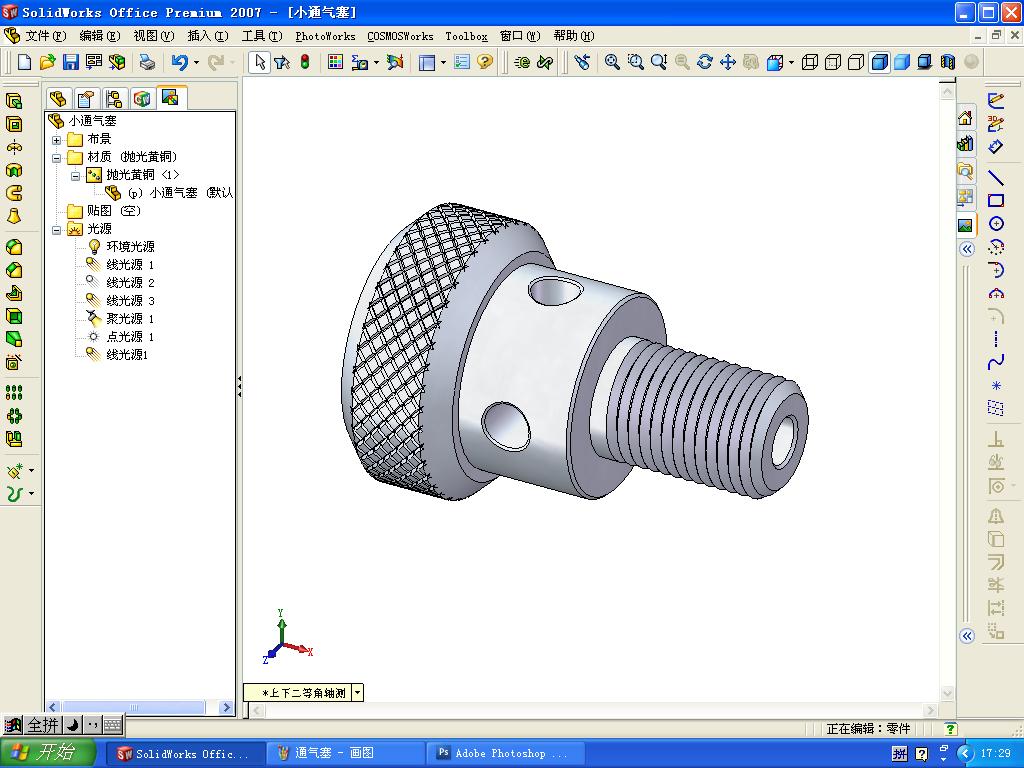1024x768 pixels.
Task: Create a new document with the New icon
Action: click(x=24, y=62)
